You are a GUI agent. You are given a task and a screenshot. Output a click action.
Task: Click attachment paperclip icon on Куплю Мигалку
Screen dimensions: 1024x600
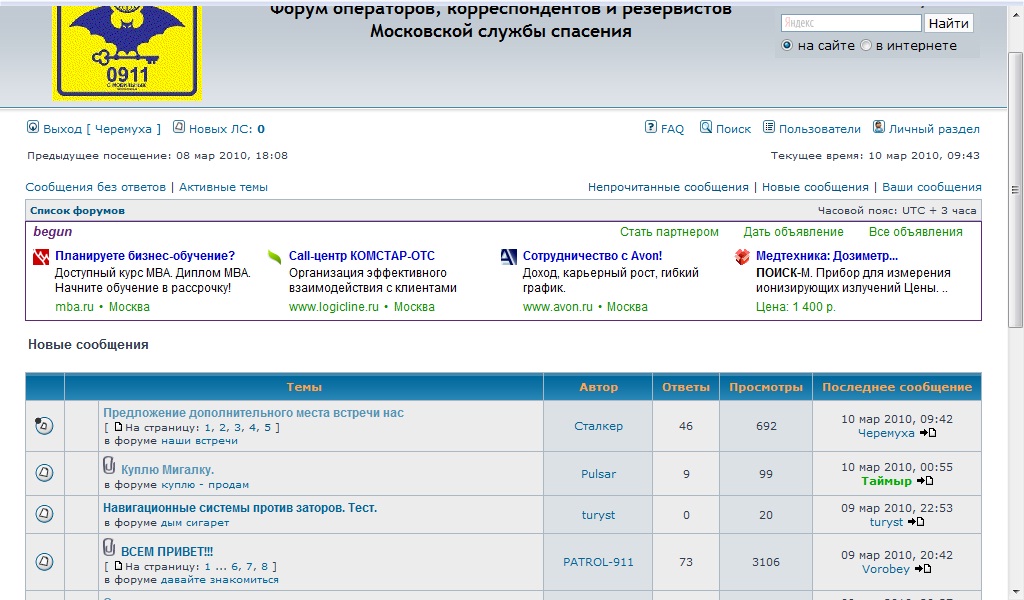click(x=109, y=466)
